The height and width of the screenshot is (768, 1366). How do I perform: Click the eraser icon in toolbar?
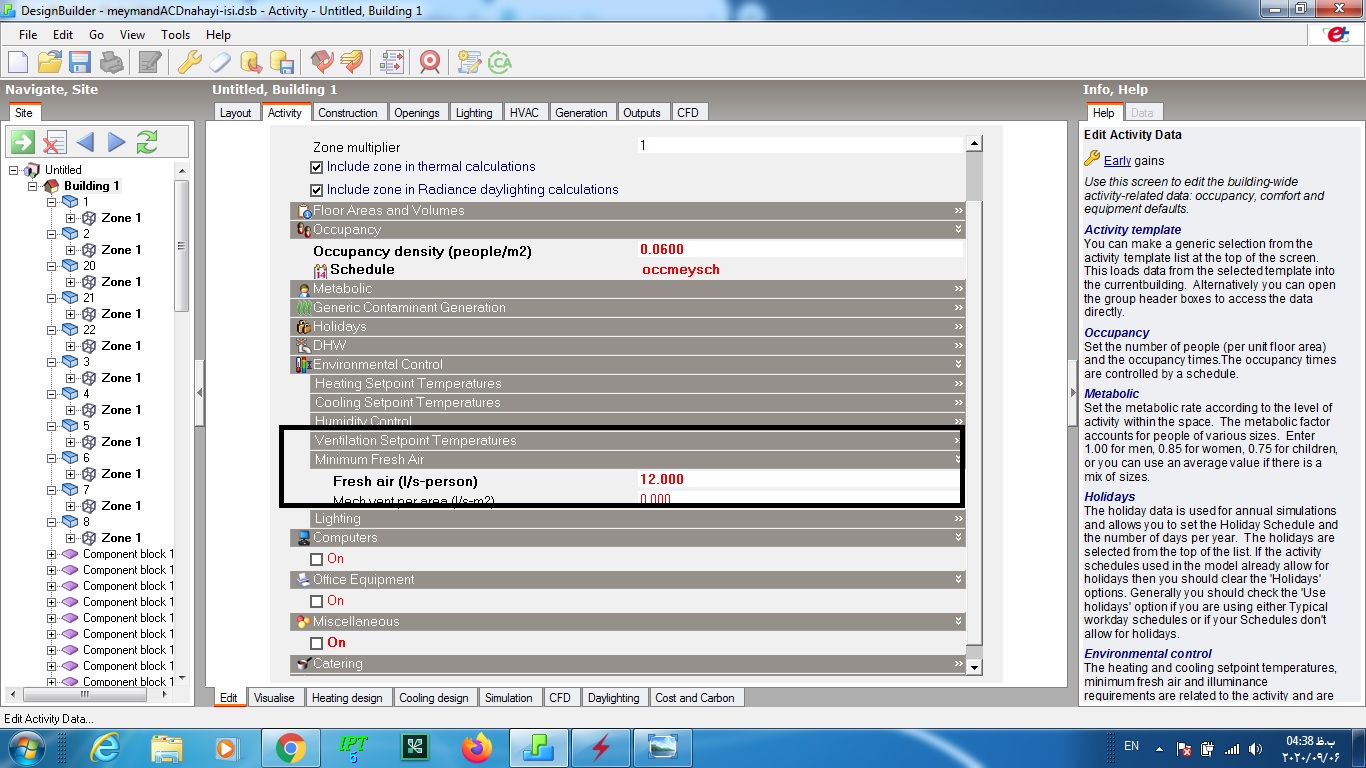coord(220,62)
